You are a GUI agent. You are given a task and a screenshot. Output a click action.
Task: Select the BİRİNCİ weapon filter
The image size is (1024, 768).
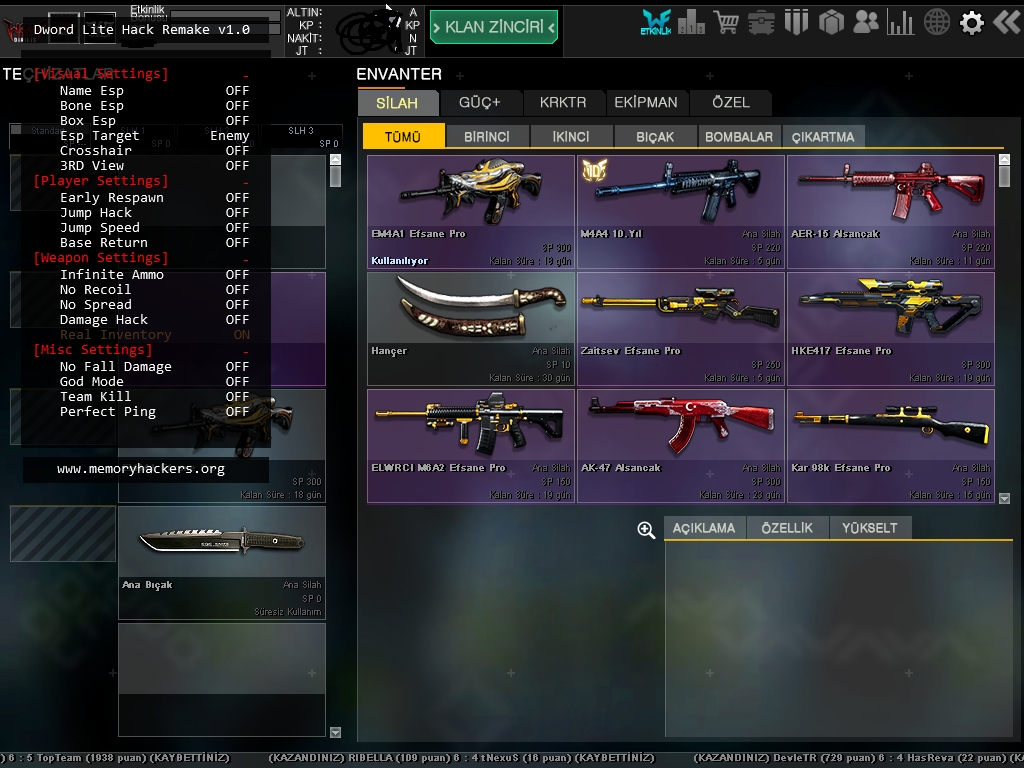click(487, 136)
